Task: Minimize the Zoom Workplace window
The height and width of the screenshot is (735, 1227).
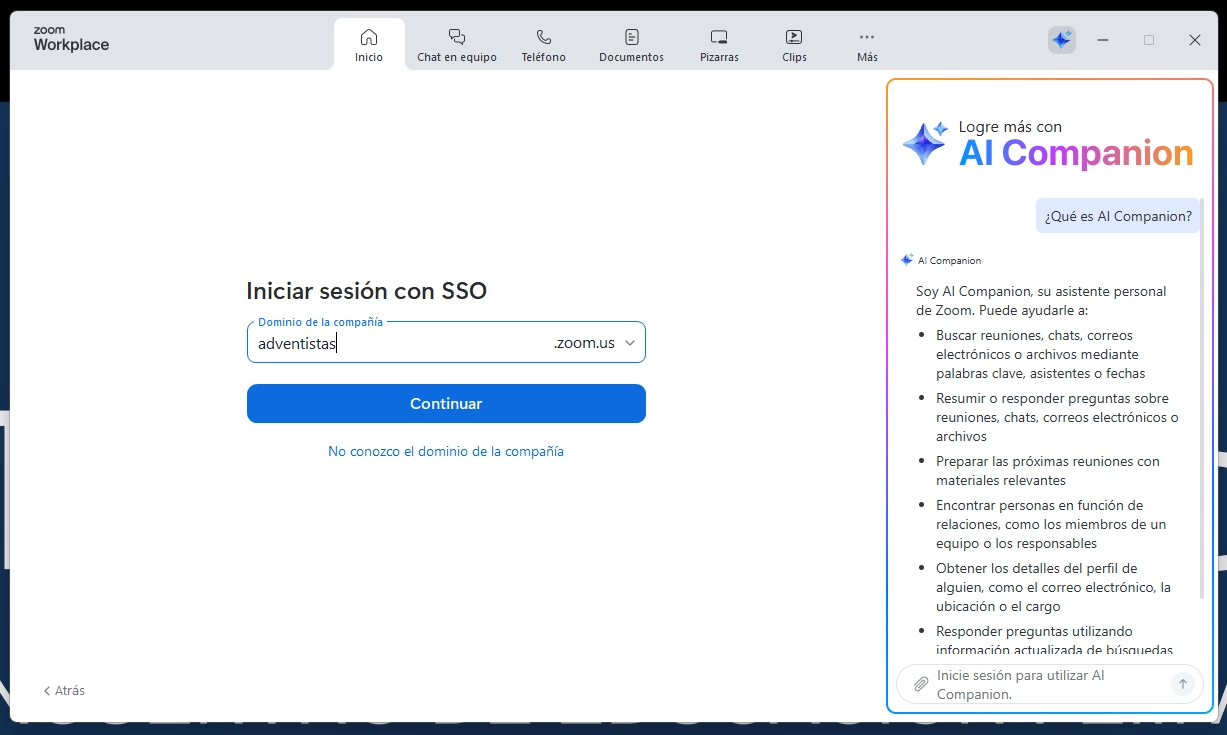Action: pyautogui.click(x=1103, y=40)
